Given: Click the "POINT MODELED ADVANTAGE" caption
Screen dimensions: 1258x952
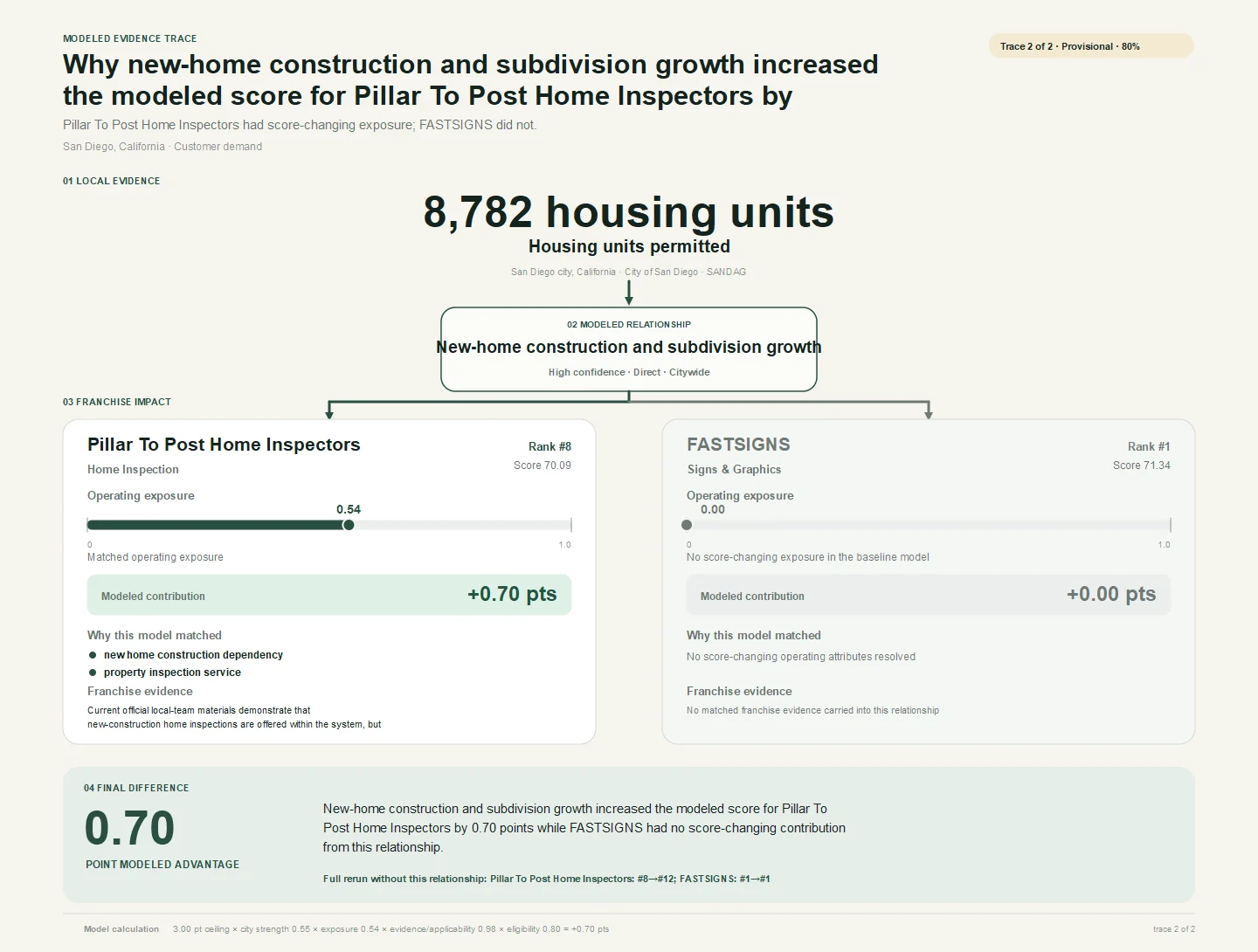Looking at the screenshot, I should pos(162,864).
